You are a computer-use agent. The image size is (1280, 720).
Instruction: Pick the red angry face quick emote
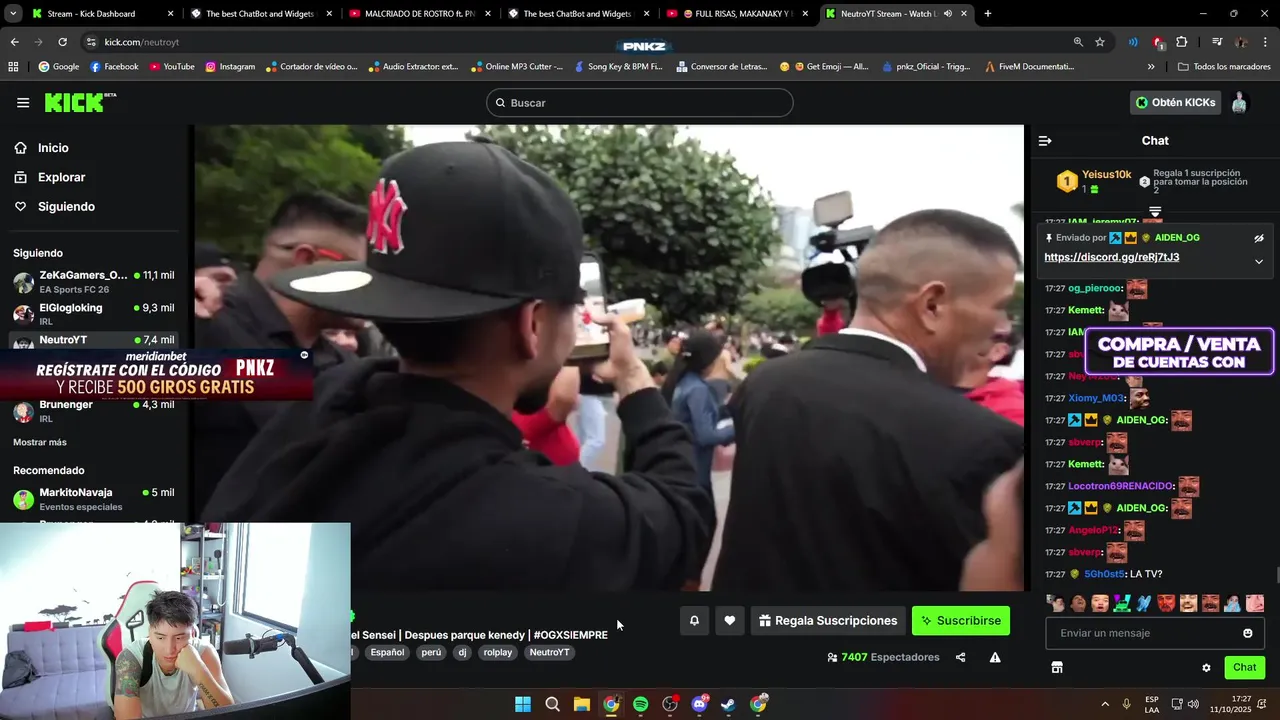pyautogui.click(x=1166, y=603)
